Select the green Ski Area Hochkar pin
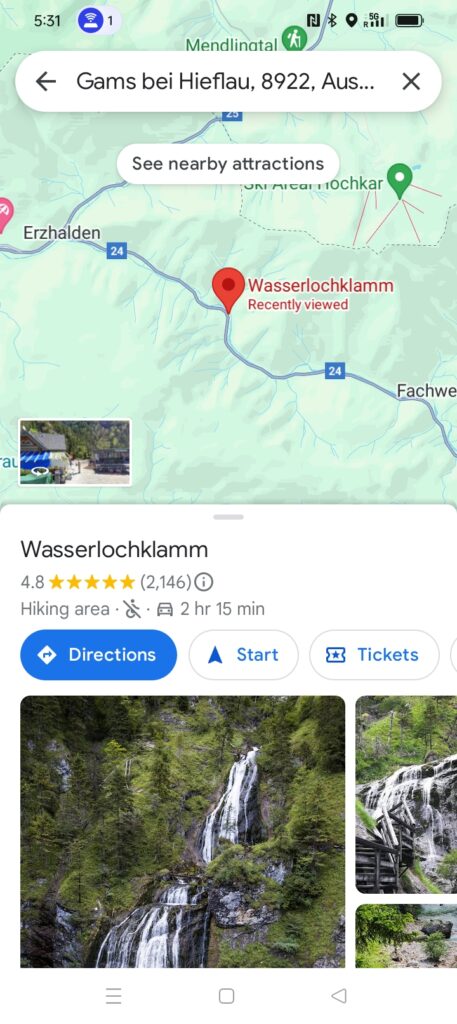 pyautogui.click(x=400, y=182)
